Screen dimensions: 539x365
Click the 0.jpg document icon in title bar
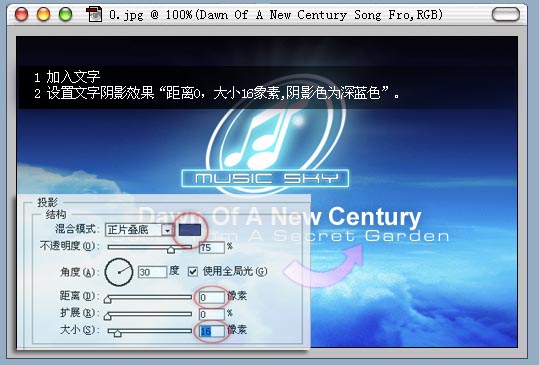[x=94, y=14]
